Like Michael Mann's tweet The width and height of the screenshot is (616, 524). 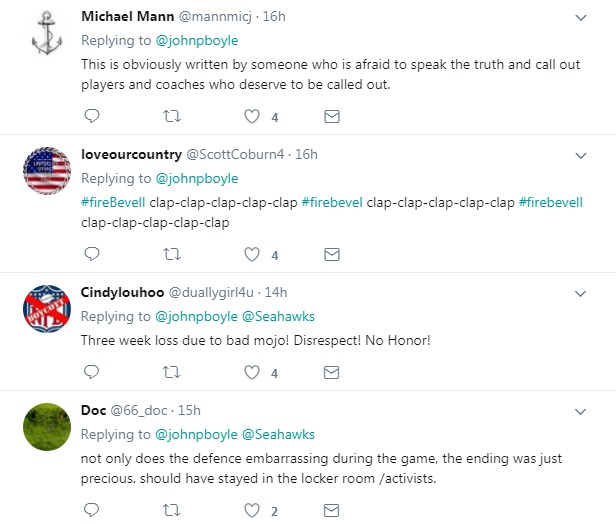[x=252, y=117]
